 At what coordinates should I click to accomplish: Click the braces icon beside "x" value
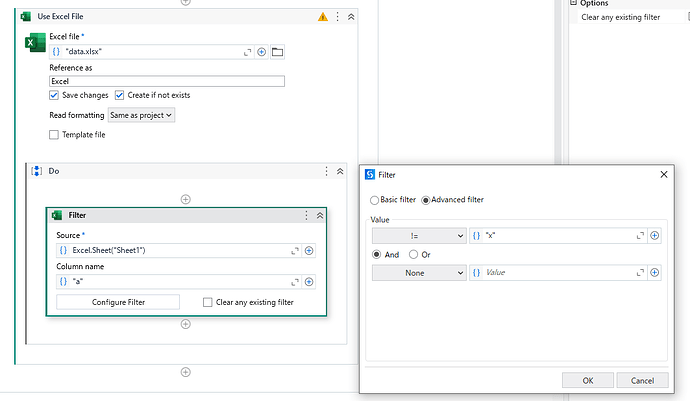(x=476, y=235)
